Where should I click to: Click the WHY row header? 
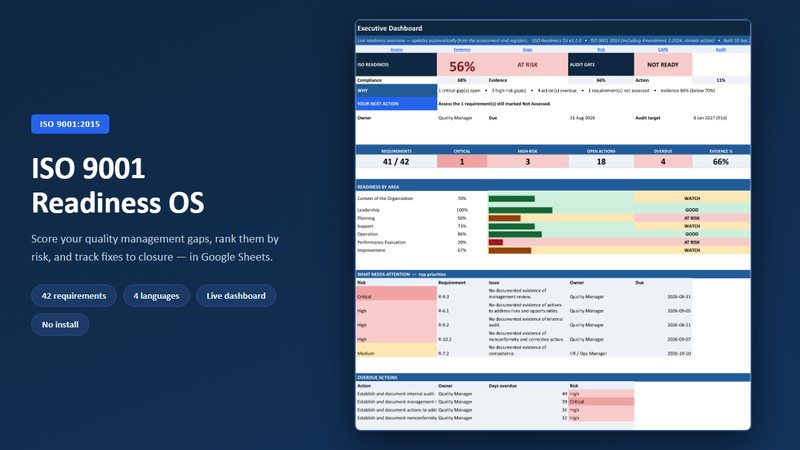(x=396, y=90)
